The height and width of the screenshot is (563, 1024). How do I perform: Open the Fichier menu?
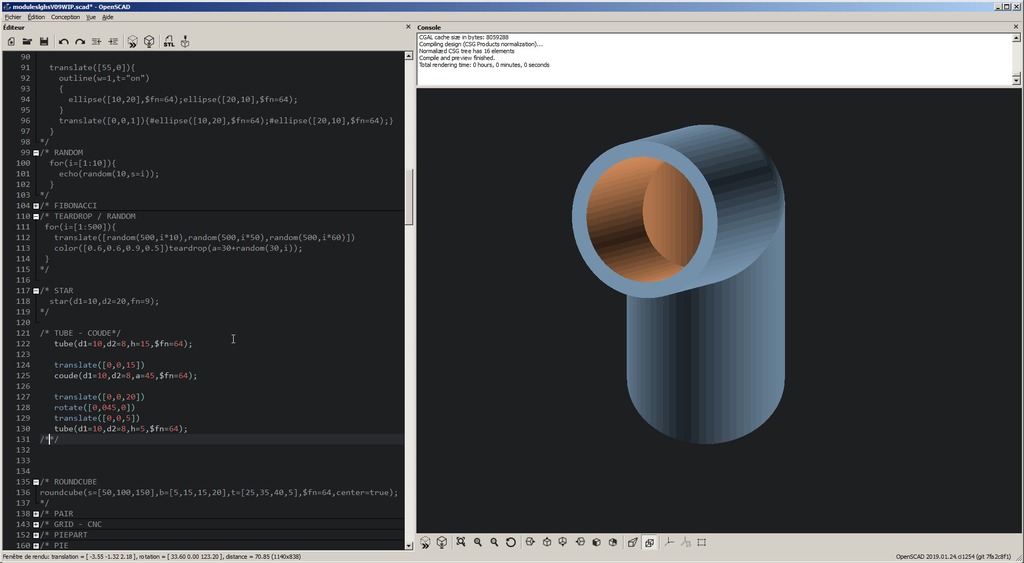coord(13,17)
